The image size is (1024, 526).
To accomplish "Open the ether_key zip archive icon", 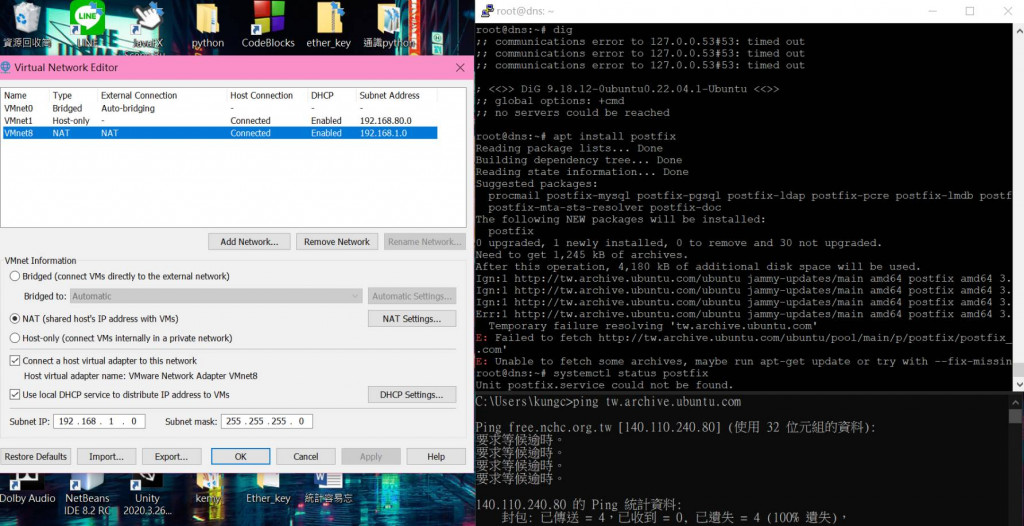I will point(328,25).
